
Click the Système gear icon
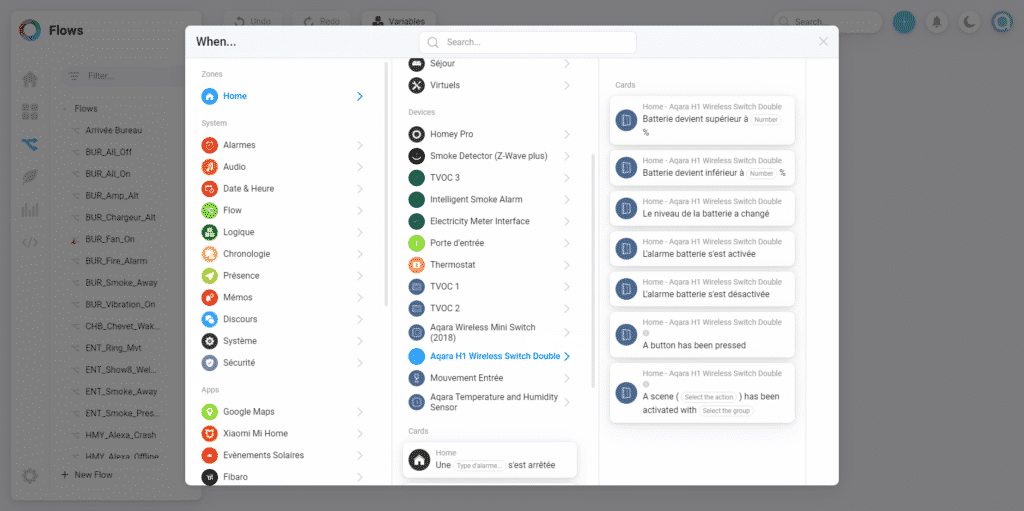pos(210,341)
